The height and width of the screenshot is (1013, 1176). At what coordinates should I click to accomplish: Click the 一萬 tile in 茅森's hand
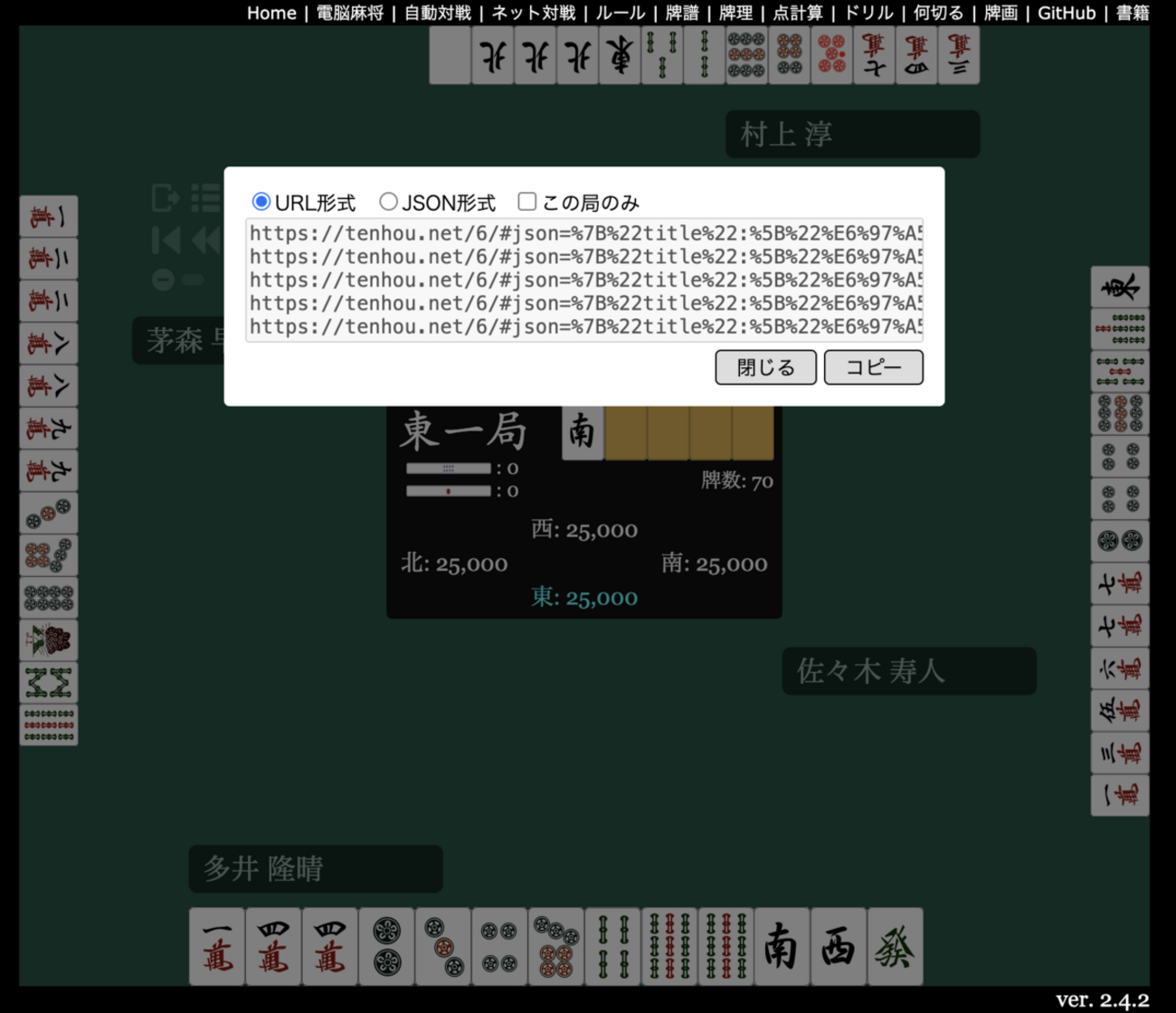tap(49, 217)
